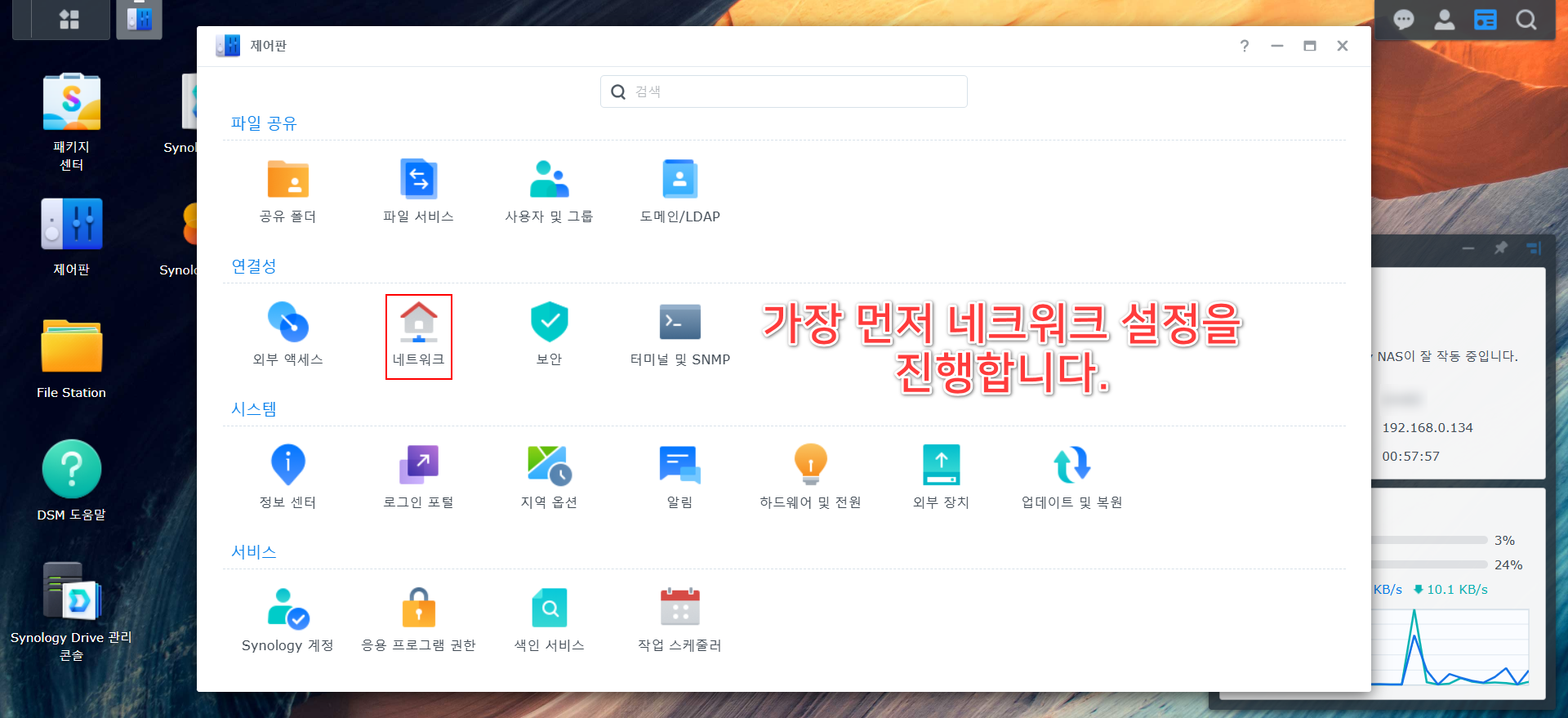Click the help question mark button
This screenshot has height=718, width=1568.
pos(1245,46)
